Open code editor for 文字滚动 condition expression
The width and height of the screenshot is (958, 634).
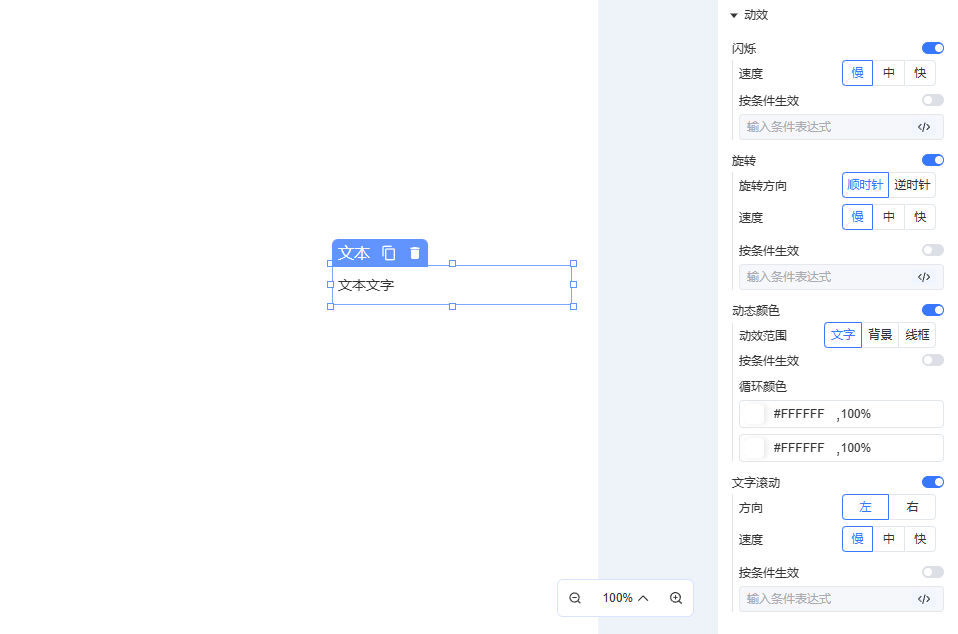[924, 599]
